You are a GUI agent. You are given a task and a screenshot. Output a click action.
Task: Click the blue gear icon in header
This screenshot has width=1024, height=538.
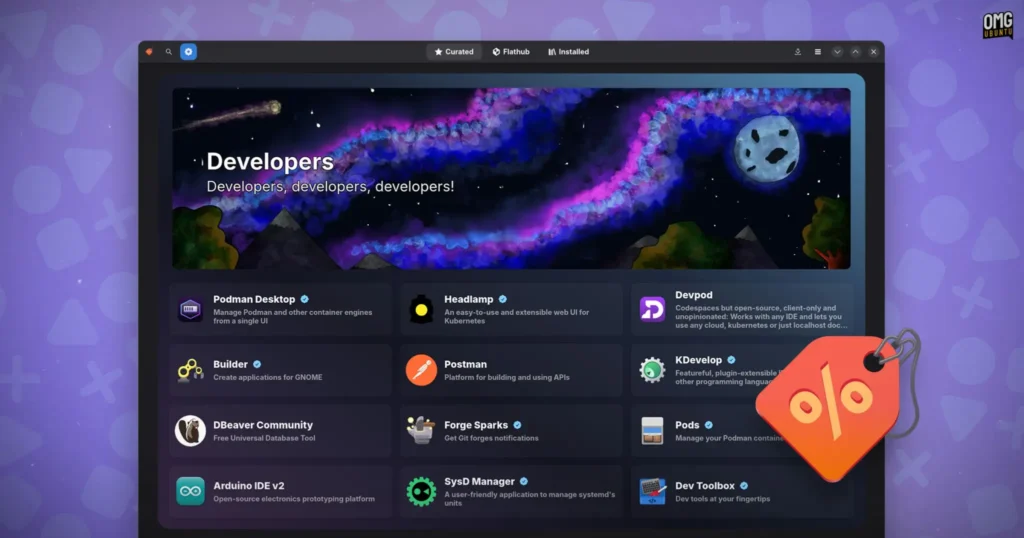[x=188, y=51]
